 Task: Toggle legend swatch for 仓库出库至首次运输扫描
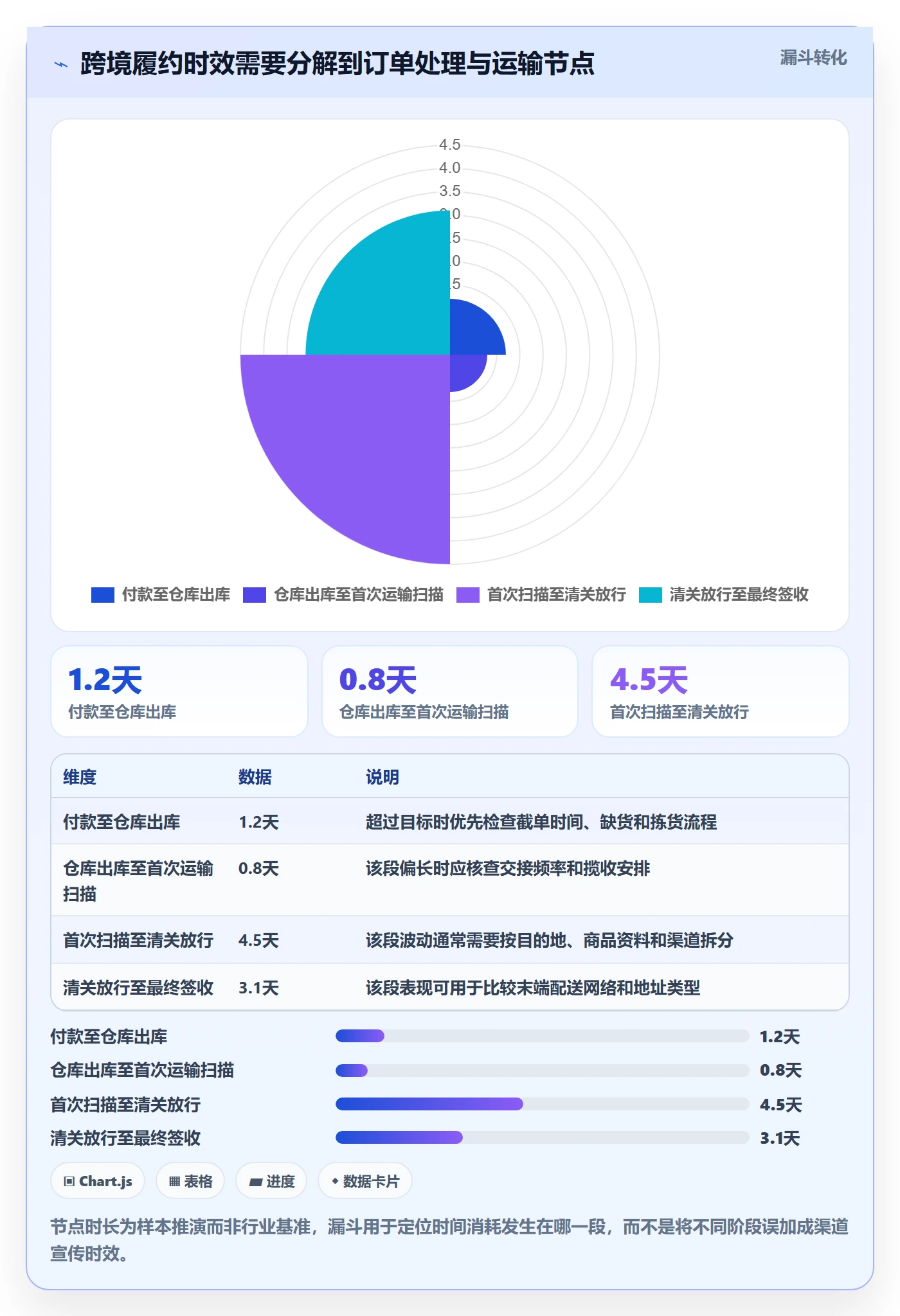(x=255, y=595)
